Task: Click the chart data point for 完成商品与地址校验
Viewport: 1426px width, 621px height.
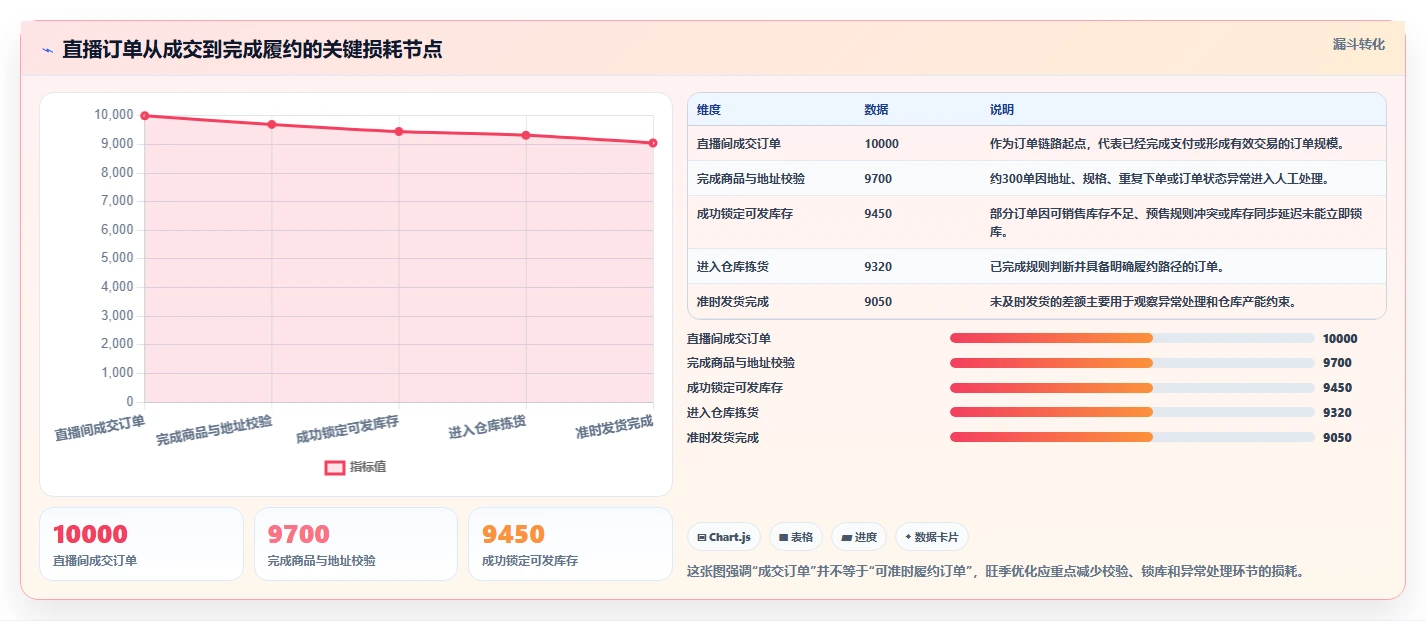Action: pos(272,124)
